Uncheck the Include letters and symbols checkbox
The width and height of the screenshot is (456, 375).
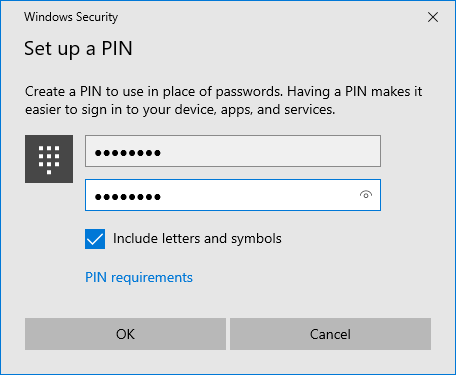tap(95, 239)
